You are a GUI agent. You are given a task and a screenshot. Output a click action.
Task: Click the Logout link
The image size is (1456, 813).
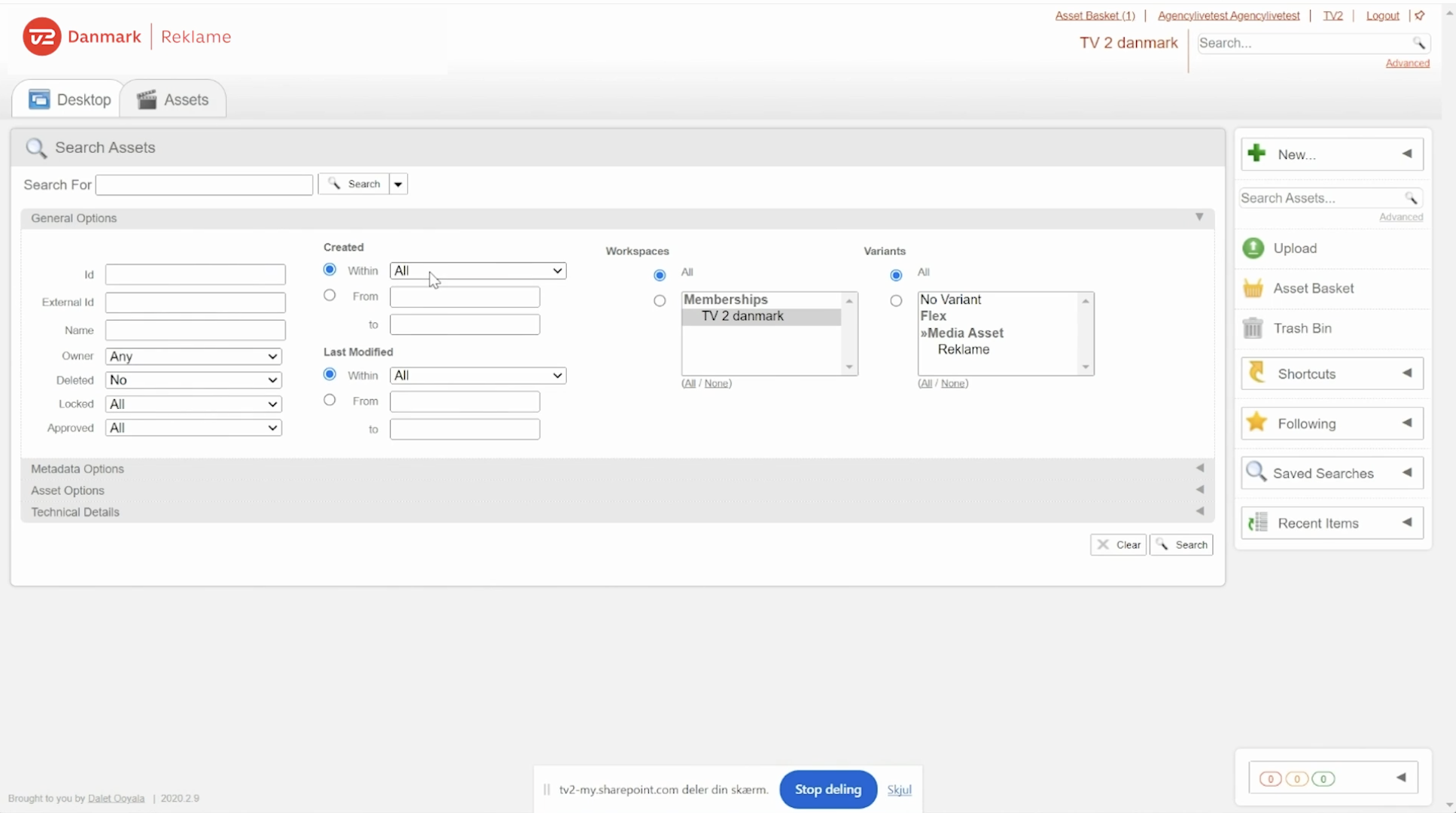tap(1382, 16)
